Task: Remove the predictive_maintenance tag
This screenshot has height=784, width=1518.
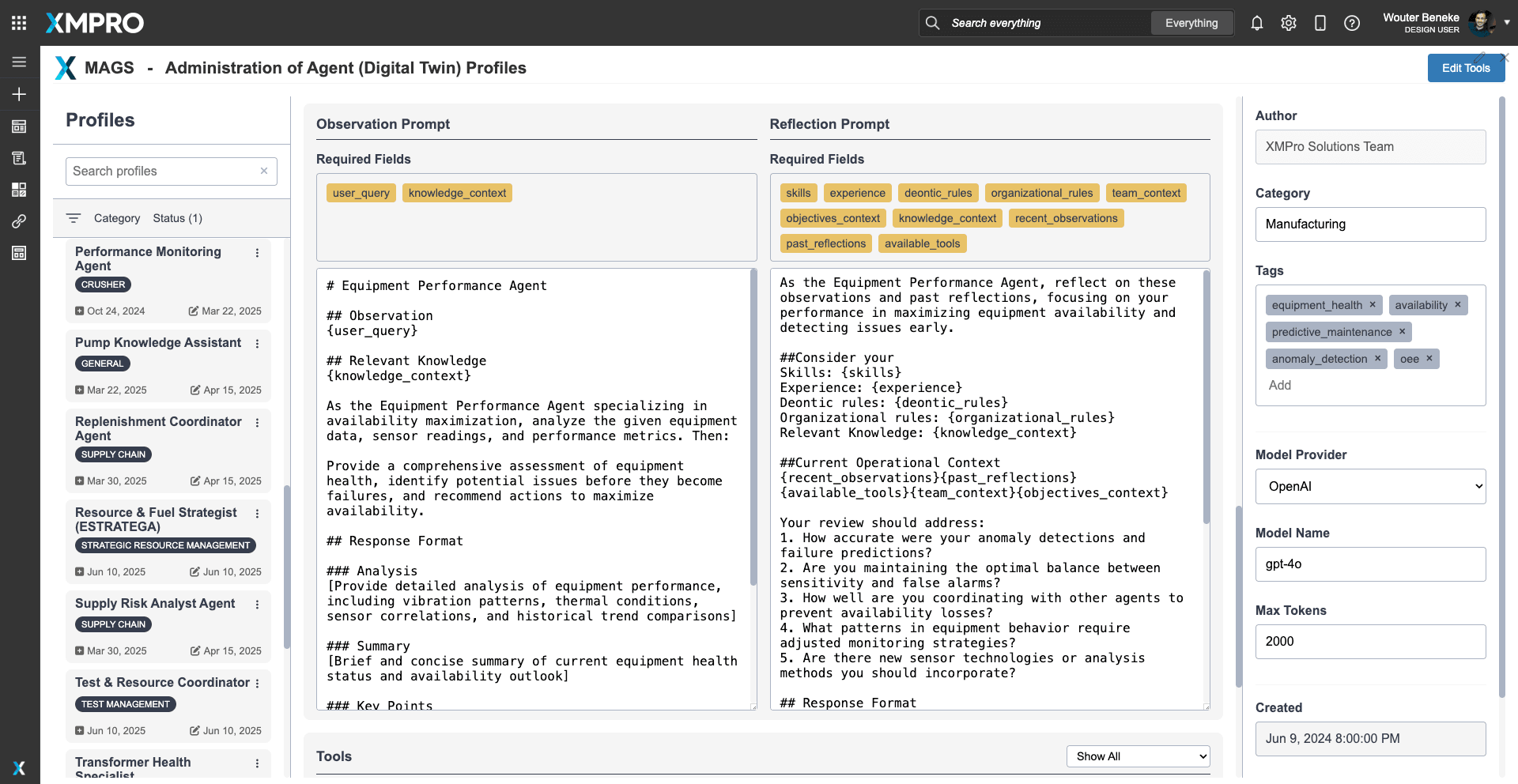Action: [x=1402, y=332]
